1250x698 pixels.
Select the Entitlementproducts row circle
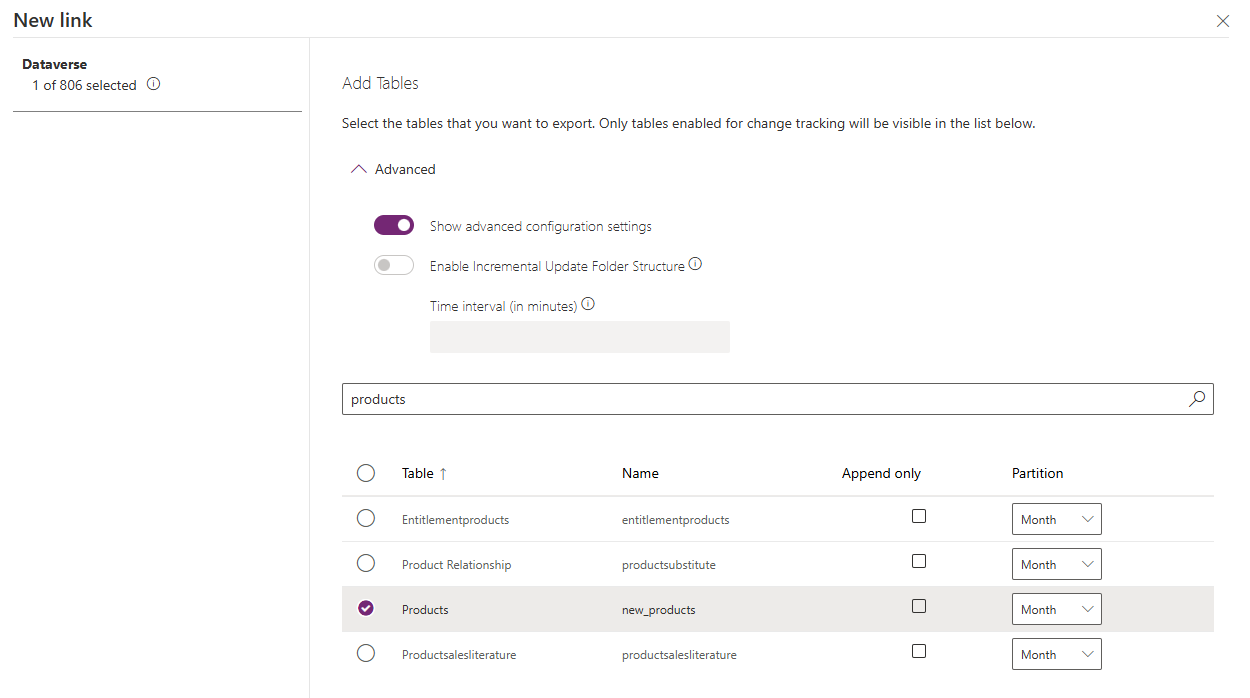pyautogui.click(x=366, y=518)
